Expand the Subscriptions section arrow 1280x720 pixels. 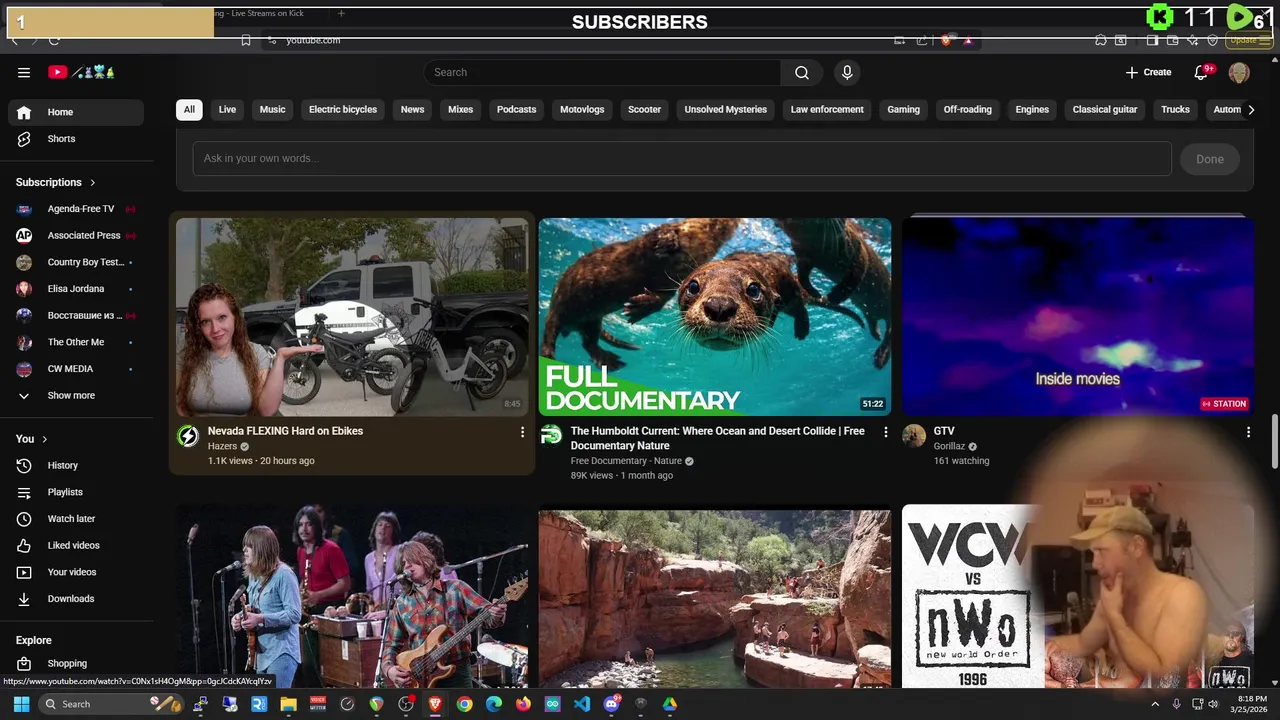[93, 183]
